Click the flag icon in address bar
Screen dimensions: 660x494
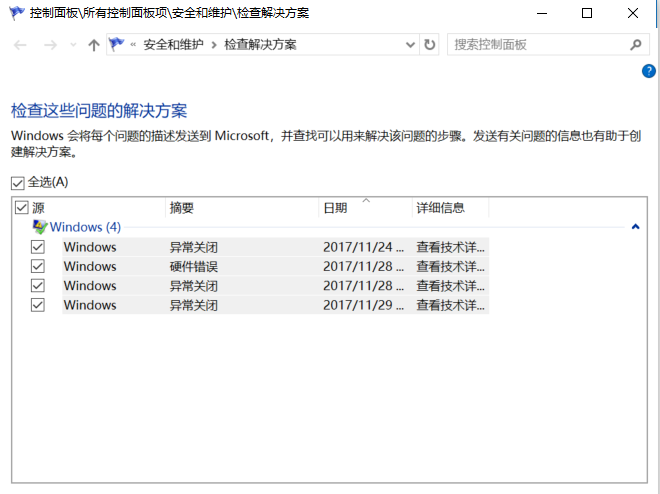coord(116,44)
